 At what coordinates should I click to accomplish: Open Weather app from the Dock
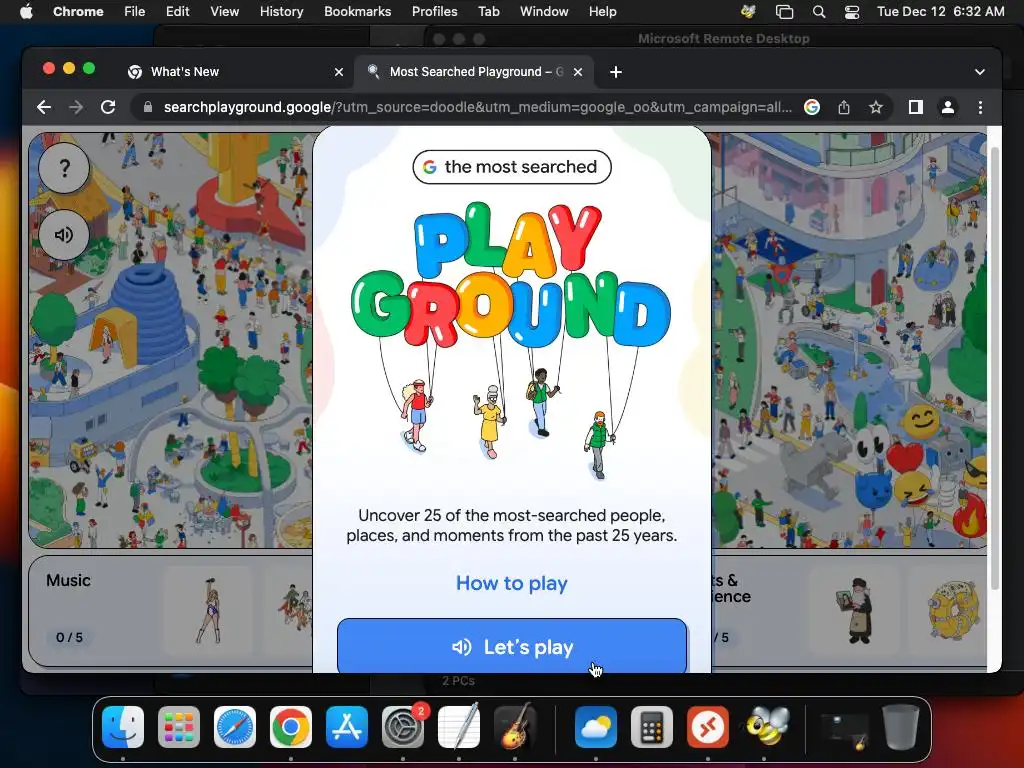point(596,727)
